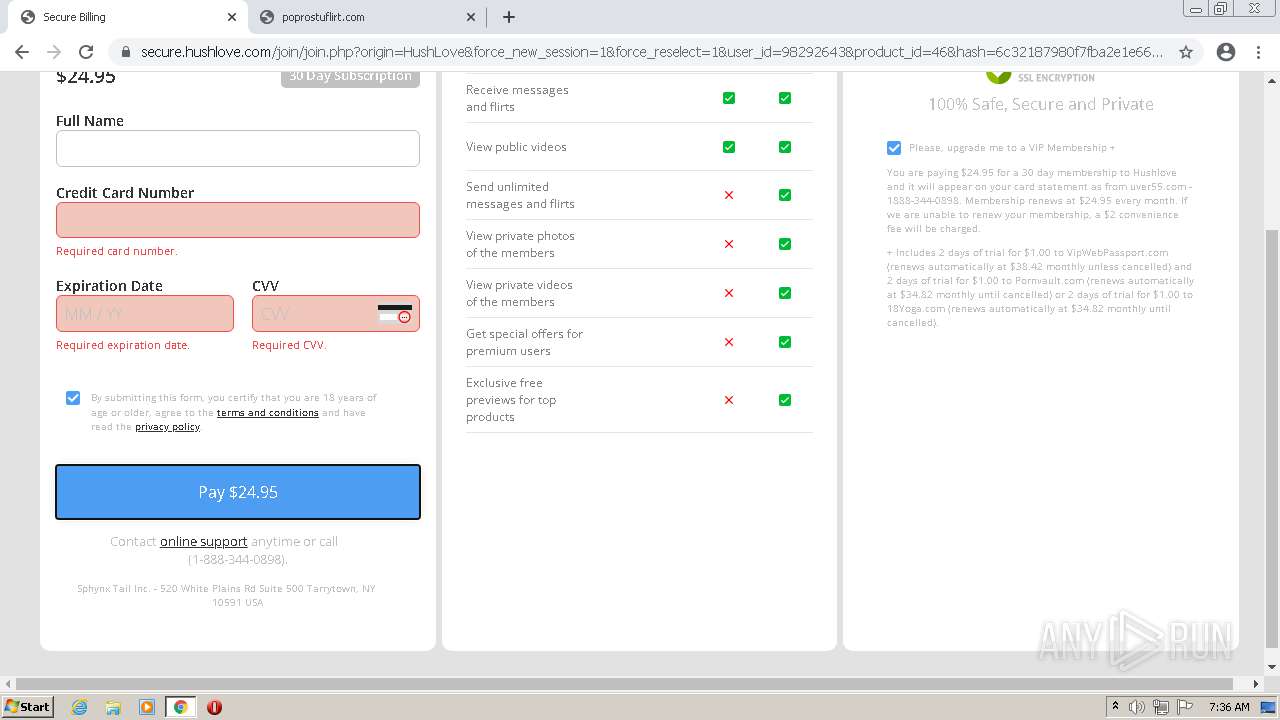The height and width of the screenshot is (720, 1280).
Task: Click the CVV card hint icon
Action: point(395,314)
